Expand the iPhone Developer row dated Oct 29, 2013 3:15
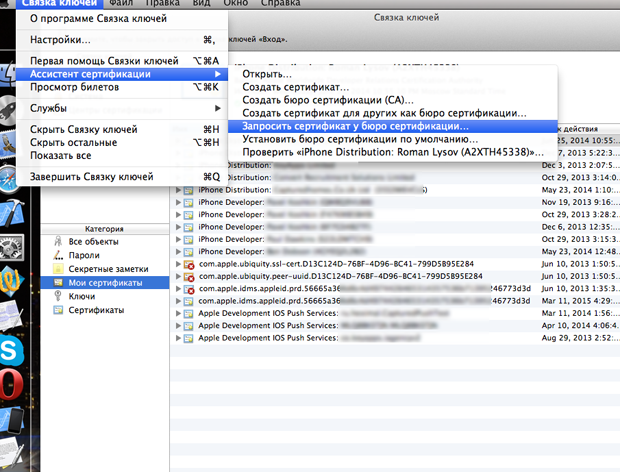This screenshot has height=472, width=620. (178, 239)
